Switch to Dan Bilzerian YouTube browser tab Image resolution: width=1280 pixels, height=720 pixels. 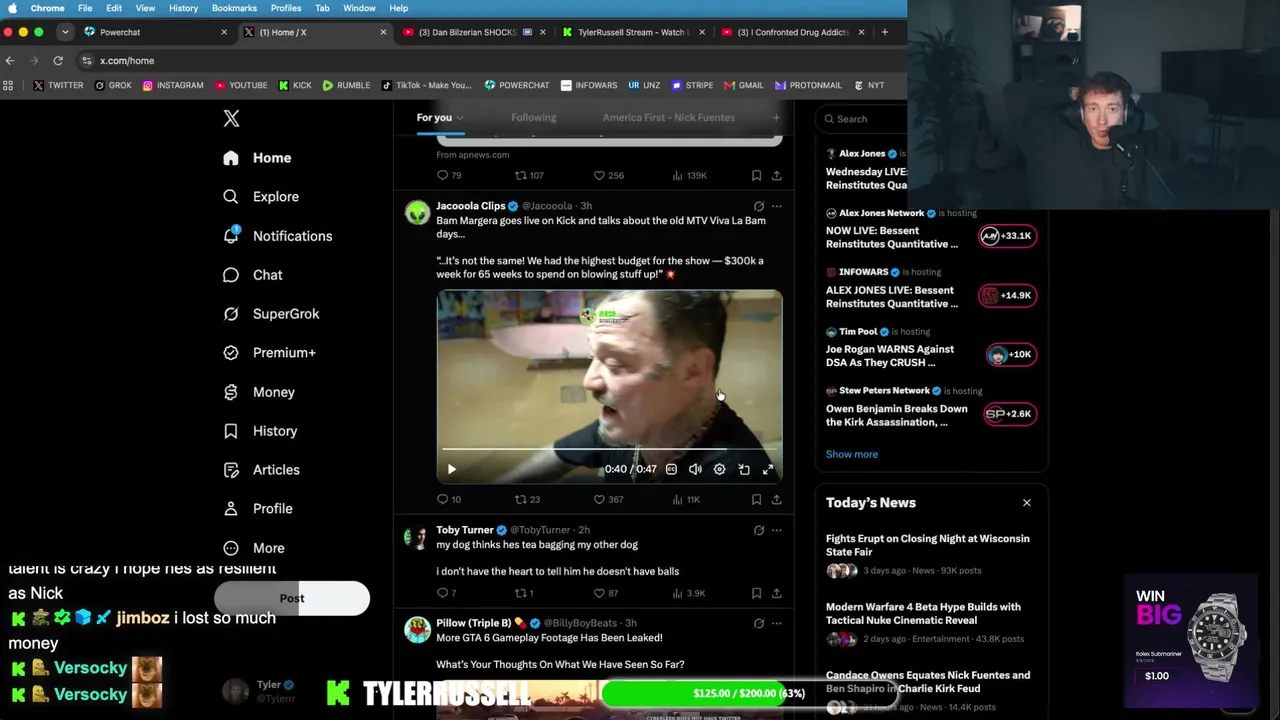[x=472, y=32]
